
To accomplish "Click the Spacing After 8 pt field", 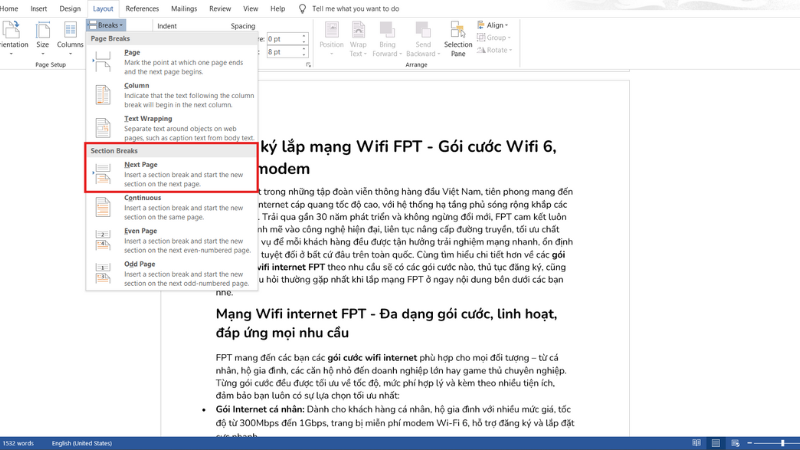I will [284, 52].
